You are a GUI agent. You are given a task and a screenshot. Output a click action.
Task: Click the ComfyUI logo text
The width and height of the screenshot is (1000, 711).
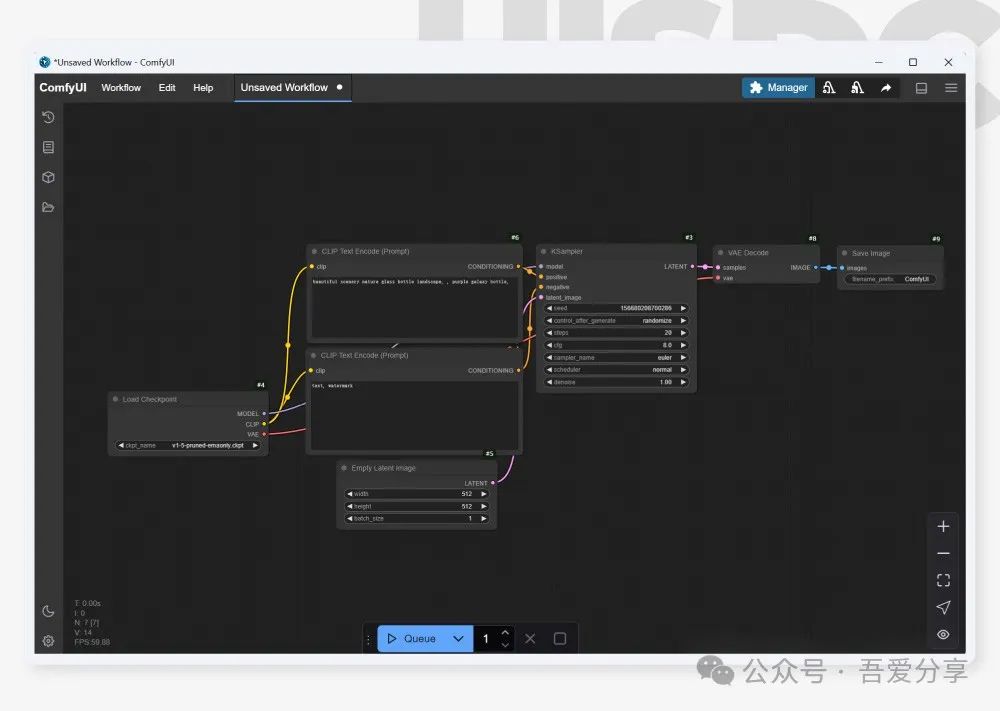(x=62, y=87)
